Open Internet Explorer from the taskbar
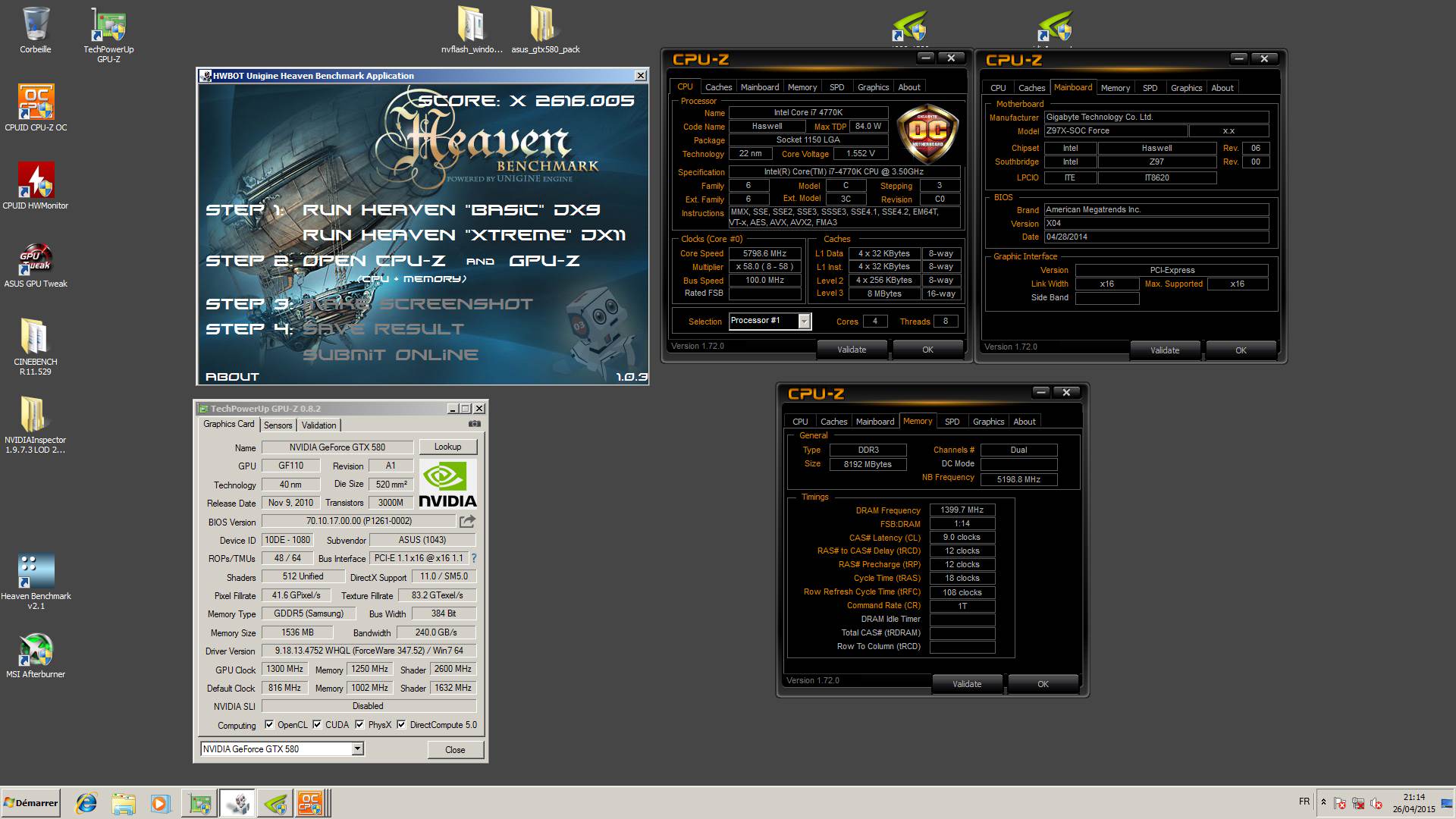1456x819 pixels. tap(86, 803)
